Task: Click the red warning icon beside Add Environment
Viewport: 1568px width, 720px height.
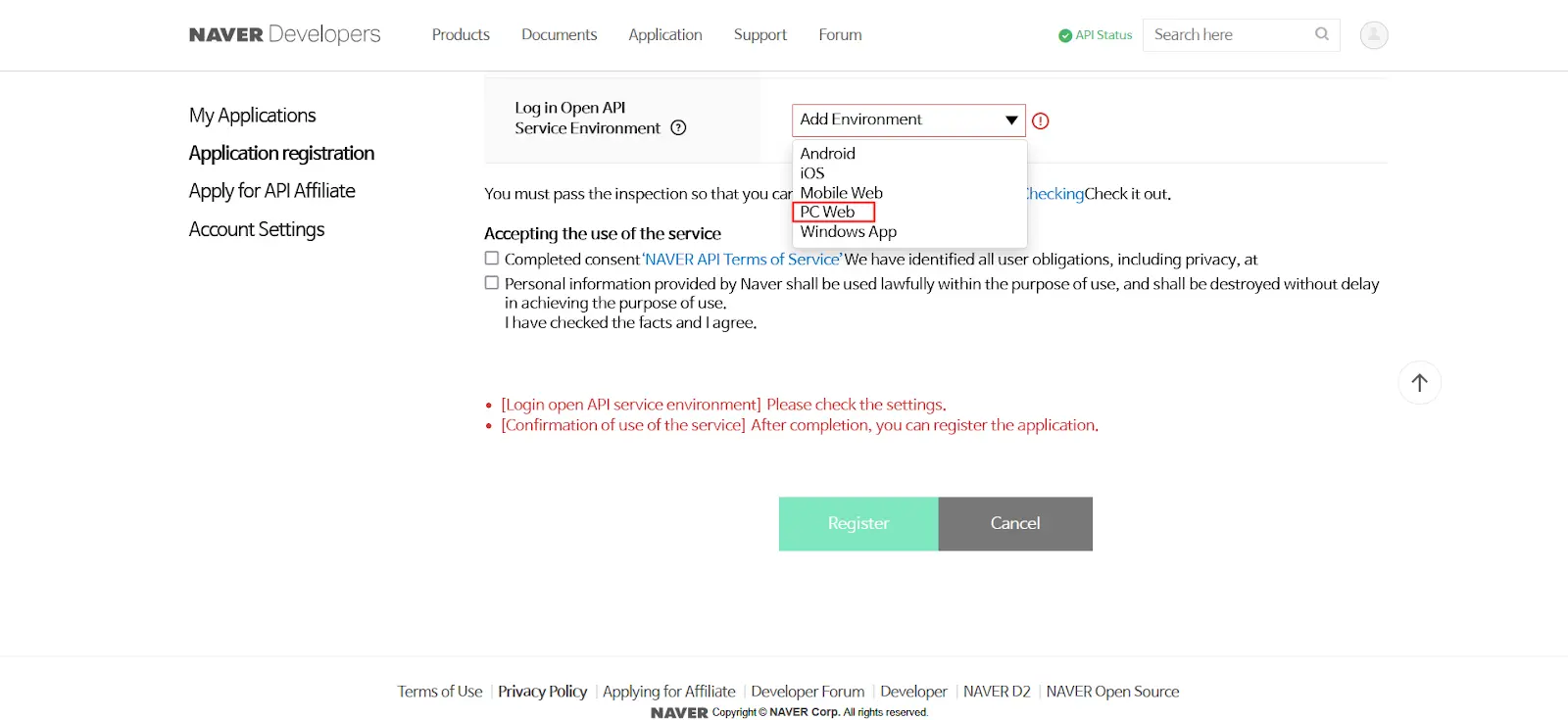Action: (x=1041, y=121)
